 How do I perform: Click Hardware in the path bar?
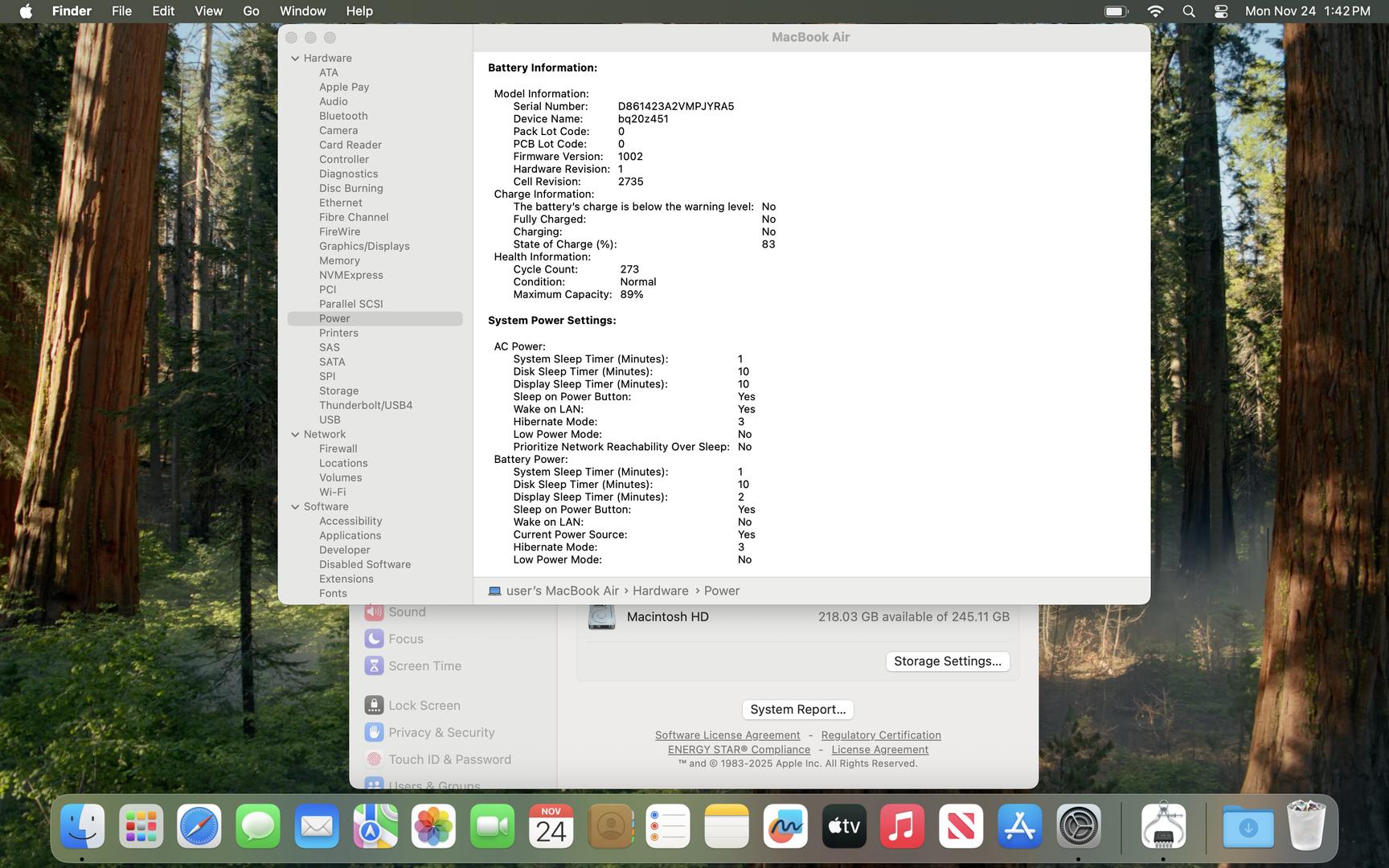(660, 591)
